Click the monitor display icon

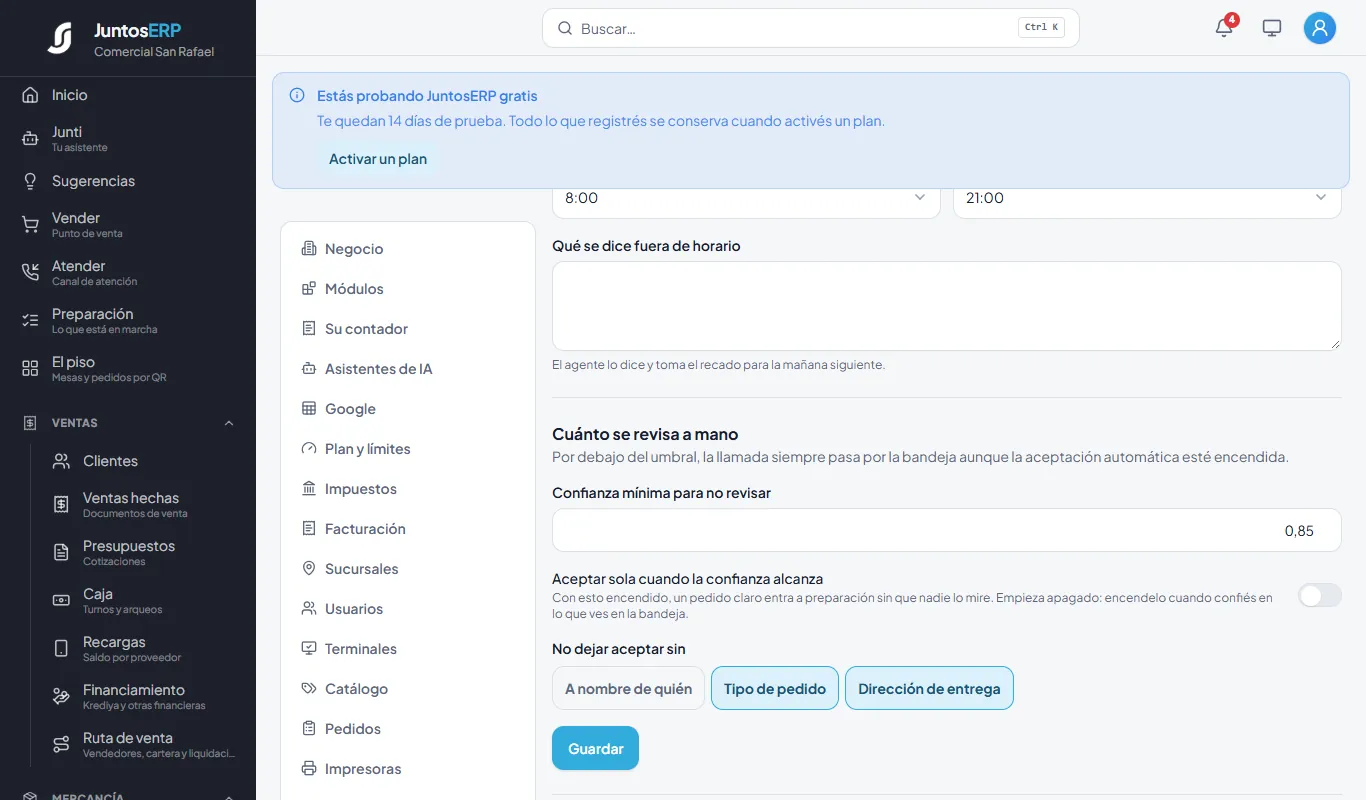(1272, 28)
